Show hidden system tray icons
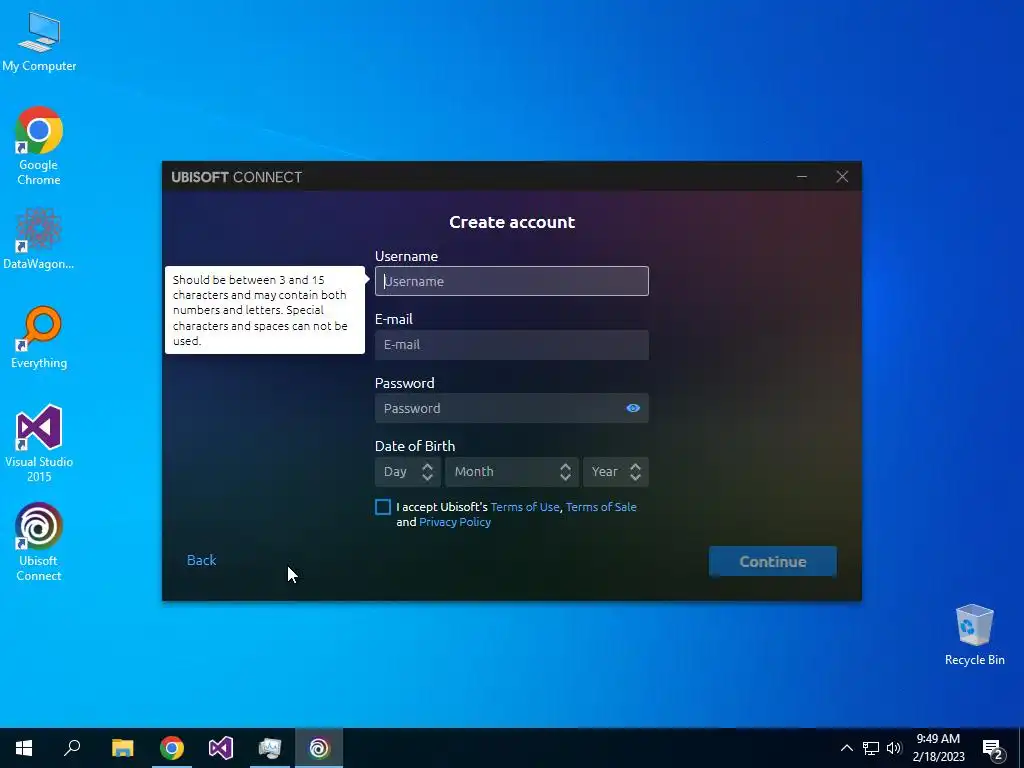Screen dimensions: 1024x768 tap(846, 748)
